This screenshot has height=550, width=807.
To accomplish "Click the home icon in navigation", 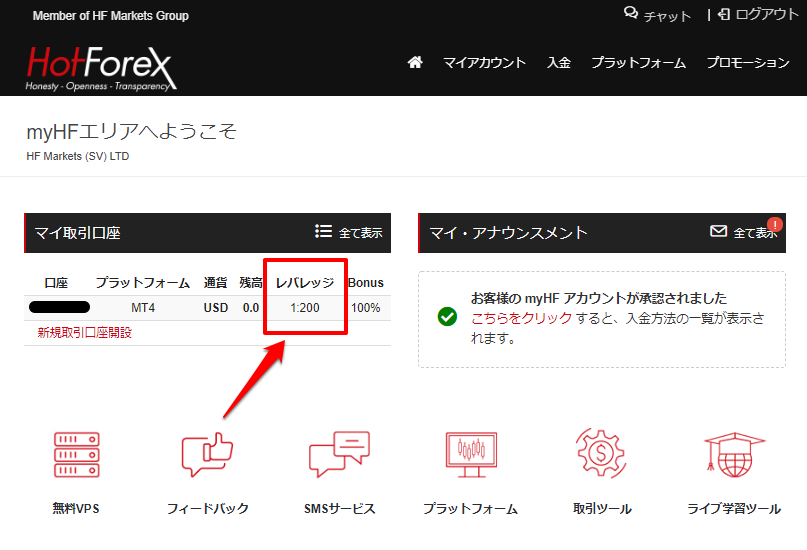I will [415, 62].
